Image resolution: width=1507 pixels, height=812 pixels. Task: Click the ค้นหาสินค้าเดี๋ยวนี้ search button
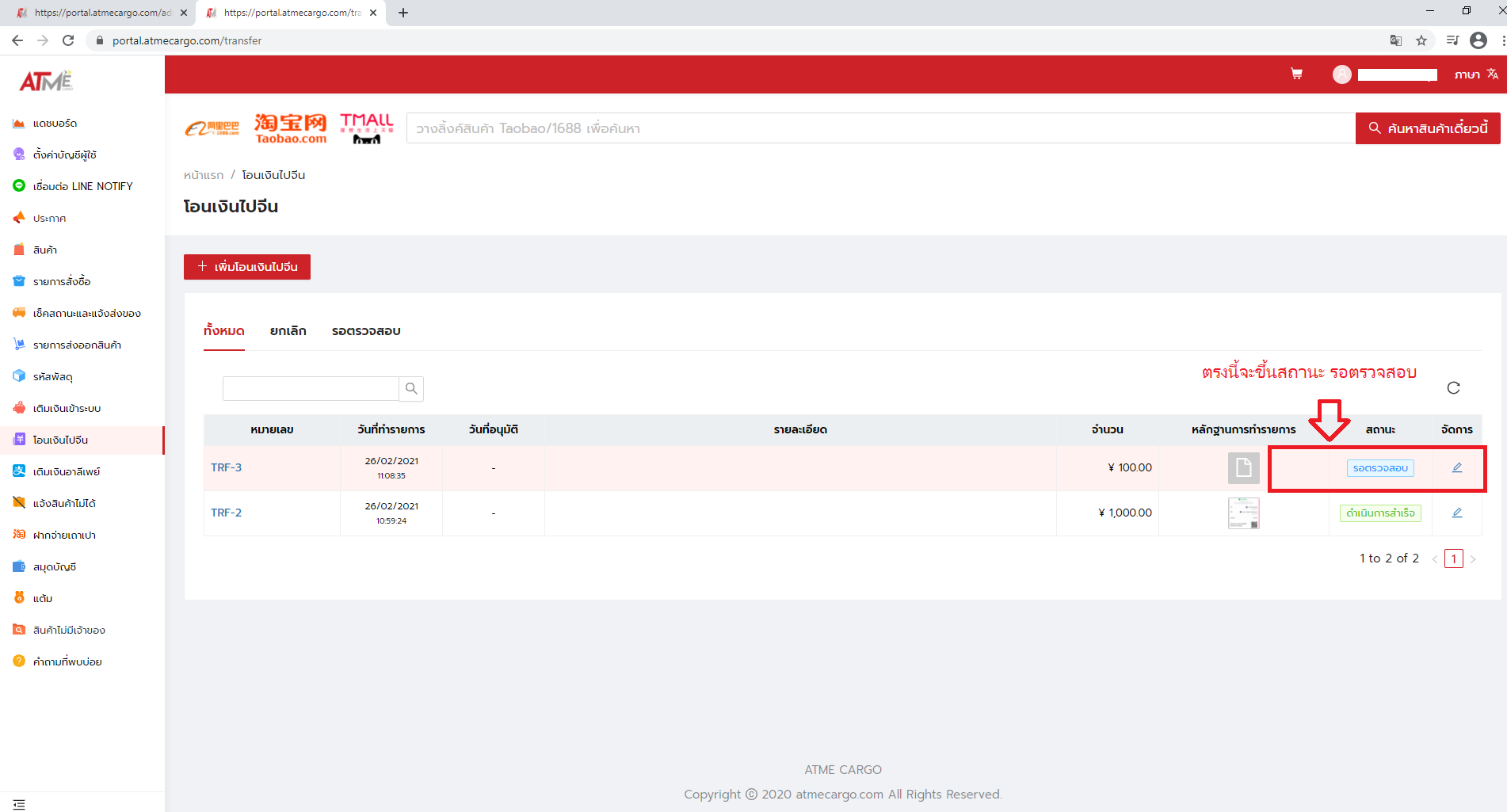[1428, 128]
